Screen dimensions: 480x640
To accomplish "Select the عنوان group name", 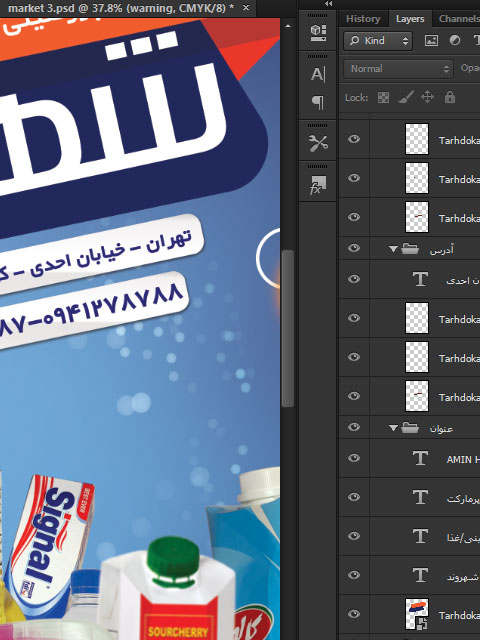I will click(441, 429).
